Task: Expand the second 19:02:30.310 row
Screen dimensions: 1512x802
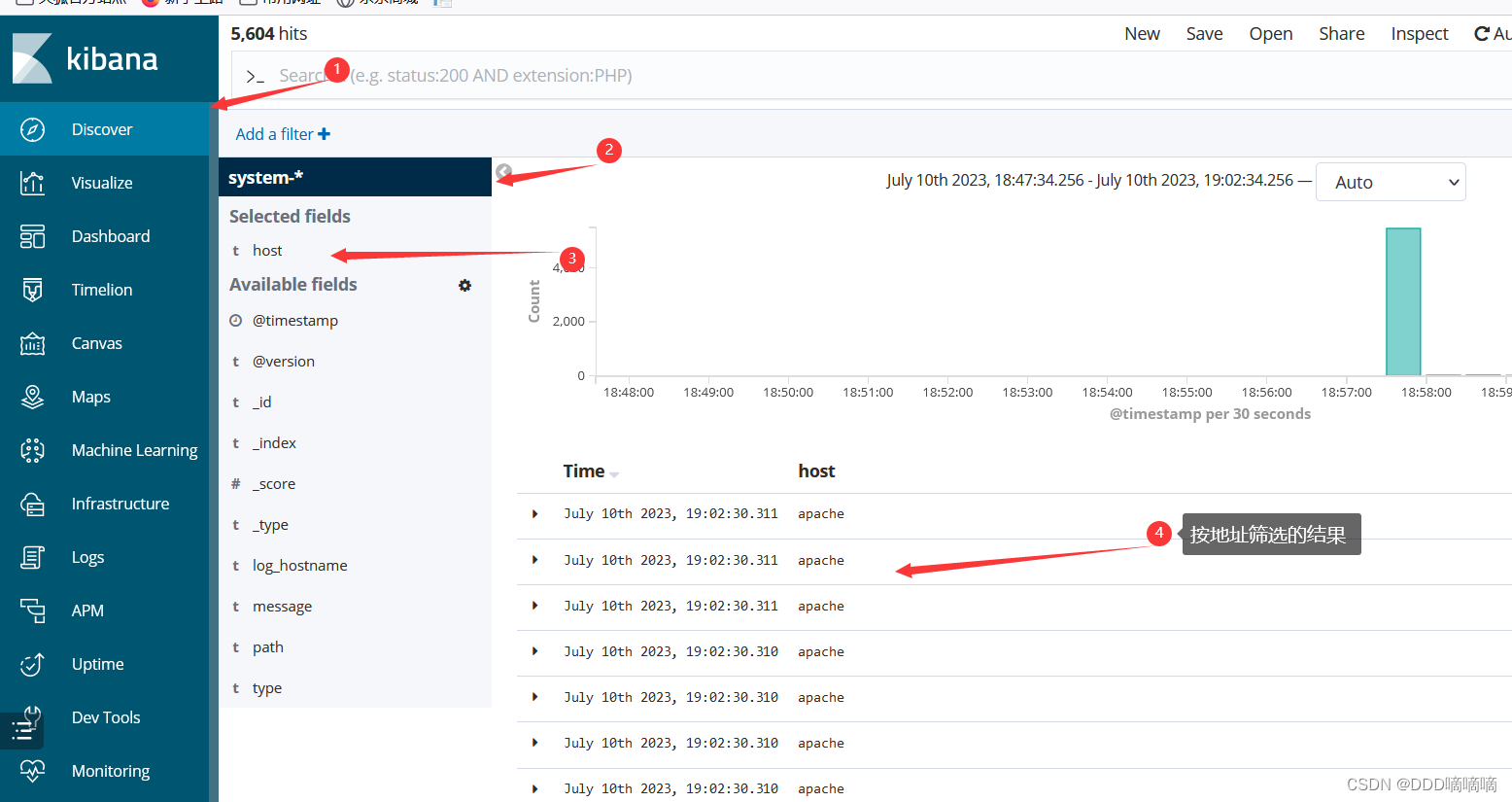Action: [534, 697]
